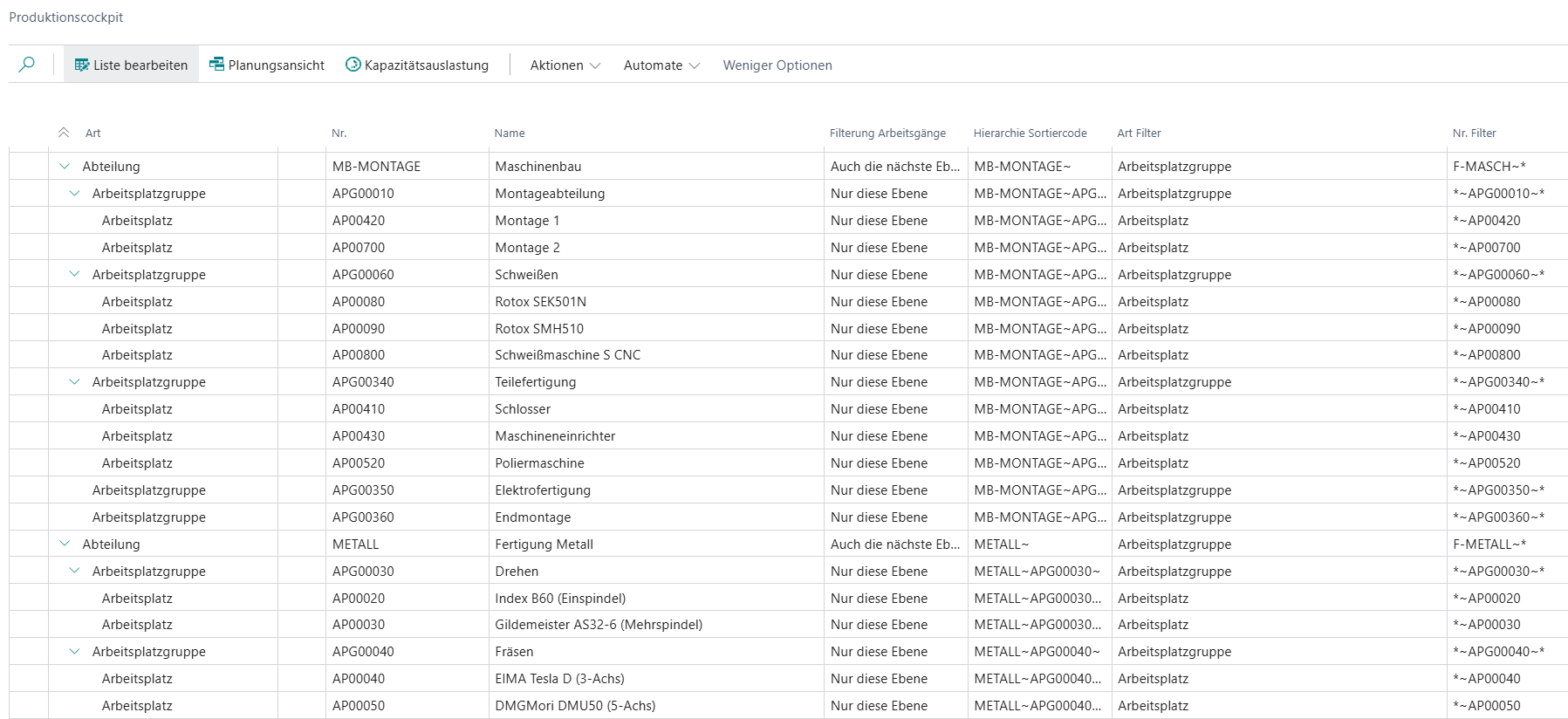Click the Kapazitätsauslastung clock icon
The width and height of the screenshot is (1568, 719).
[353, 65]
